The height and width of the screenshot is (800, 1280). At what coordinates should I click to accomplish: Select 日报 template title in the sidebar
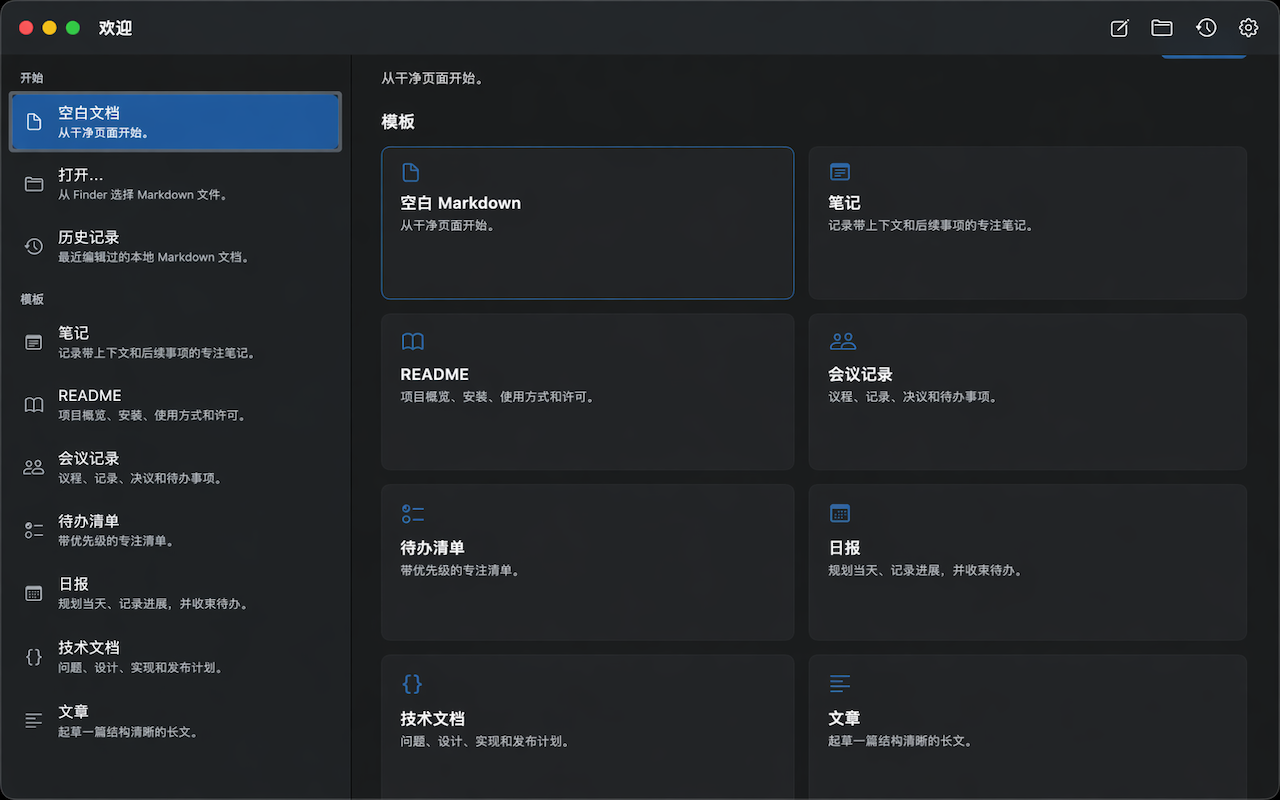(74, 584)
